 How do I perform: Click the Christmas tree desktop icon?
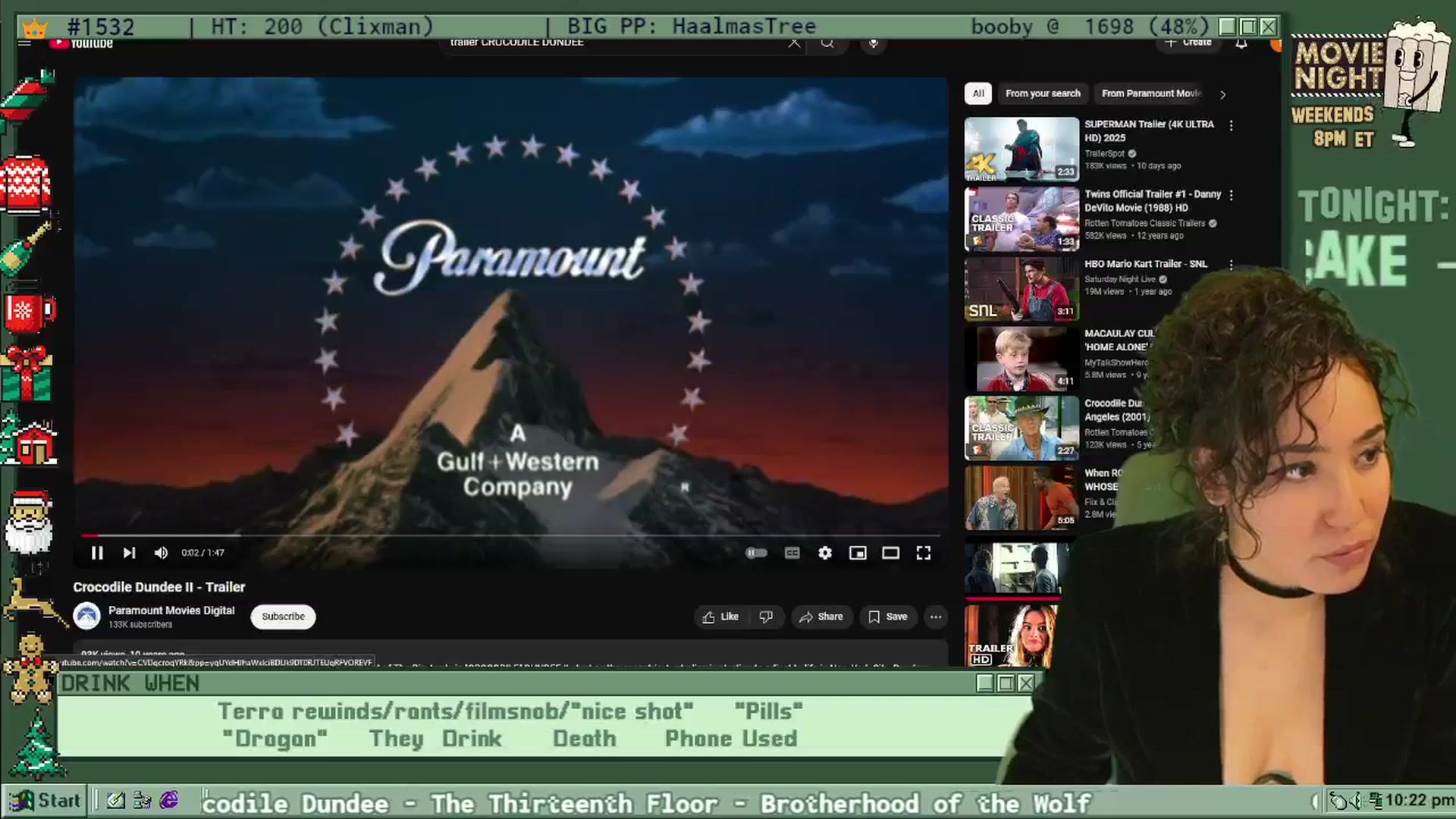click(36, 743)
